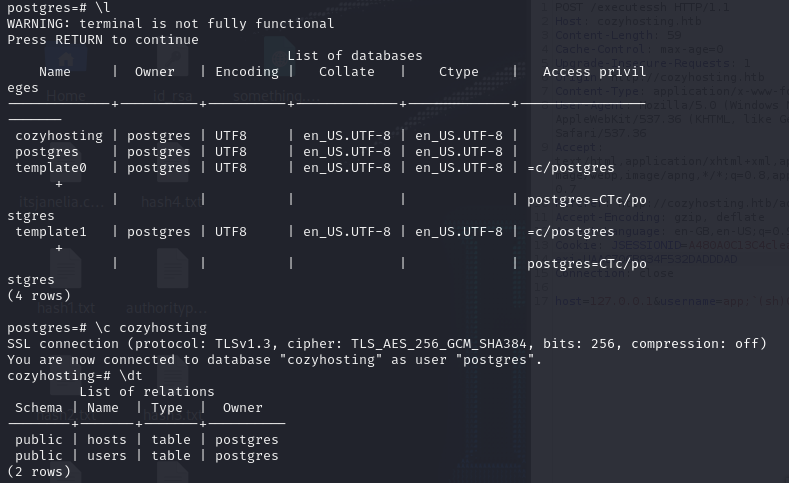Click the \c cozyhosting command line

107,328
